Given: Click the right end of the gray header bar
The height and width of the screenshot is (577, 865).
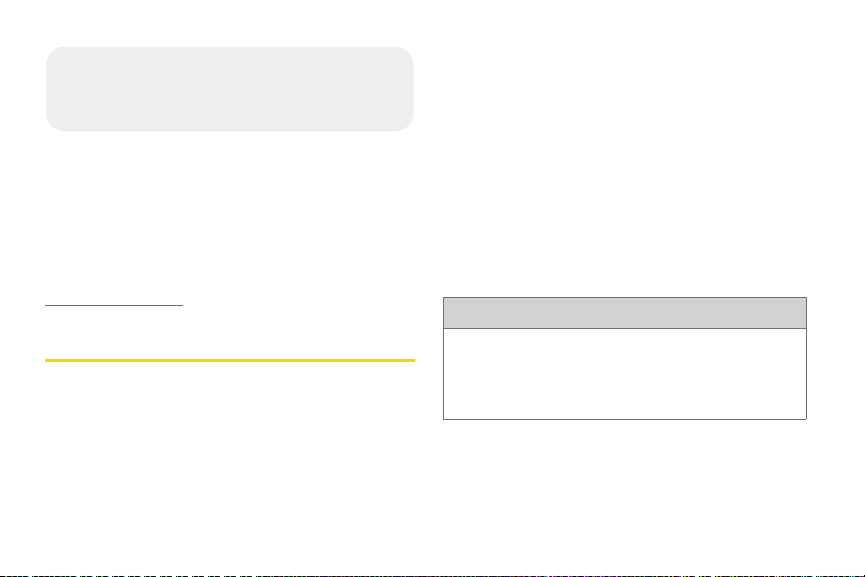Looking at the screenshot, I should click(x=802, y=313).
